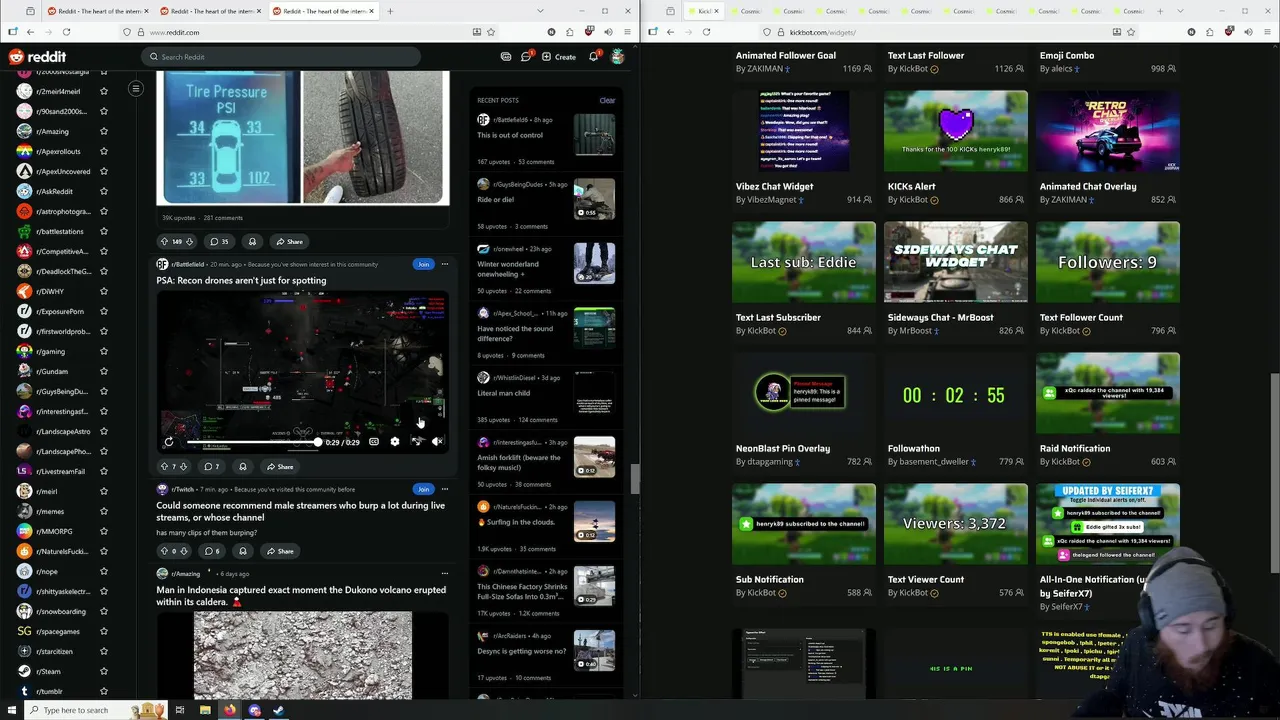
Task: Share the tire pressure post
Action: click(289, 241)
